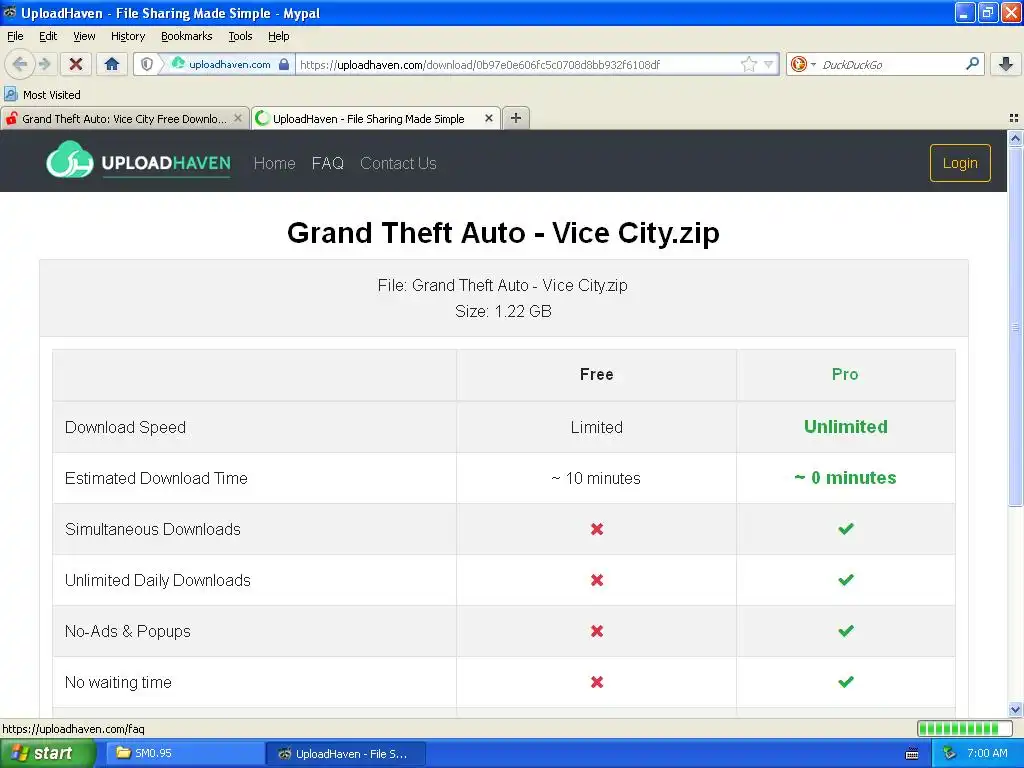Click the red X for No-Ads & Popups
The image size is (1024, 768).
pos(596,631)
